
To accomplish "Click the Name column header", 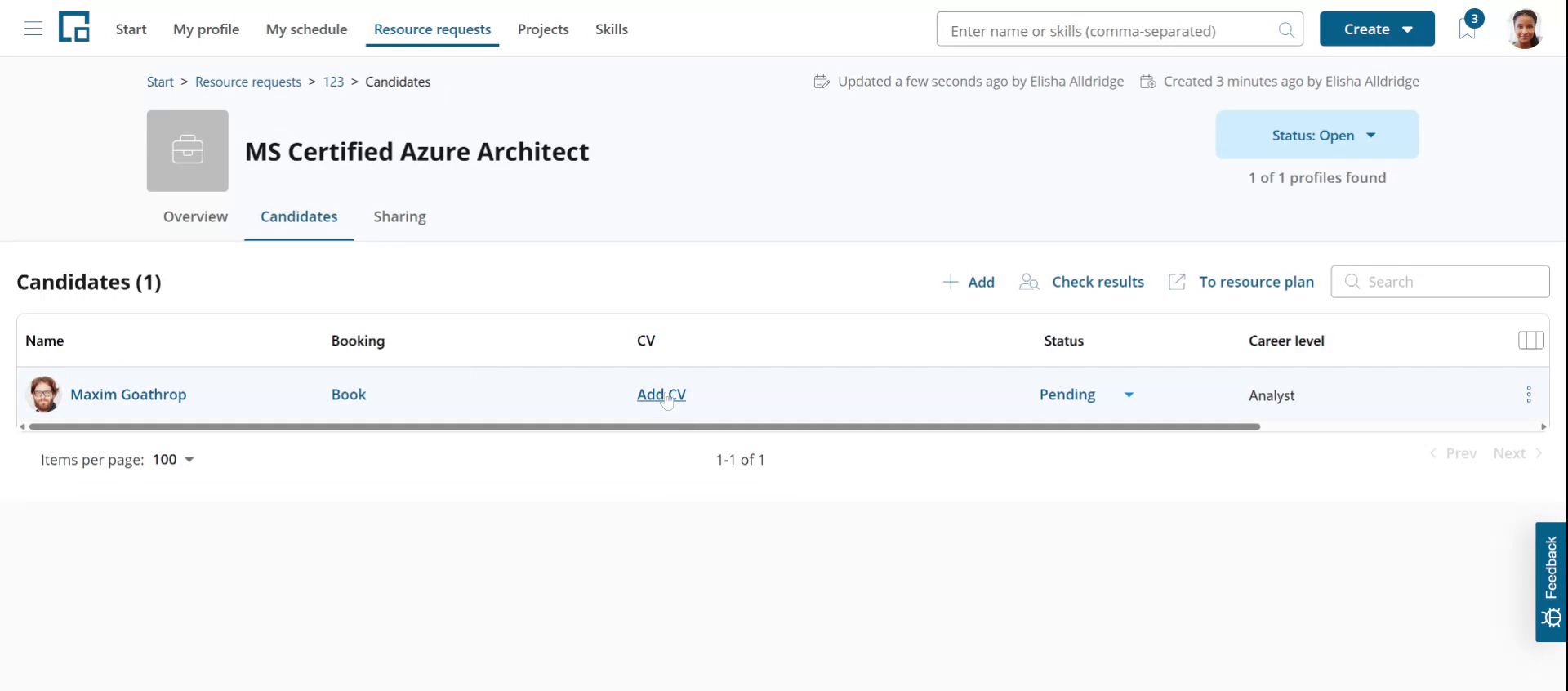I will (x=45, y=341).
